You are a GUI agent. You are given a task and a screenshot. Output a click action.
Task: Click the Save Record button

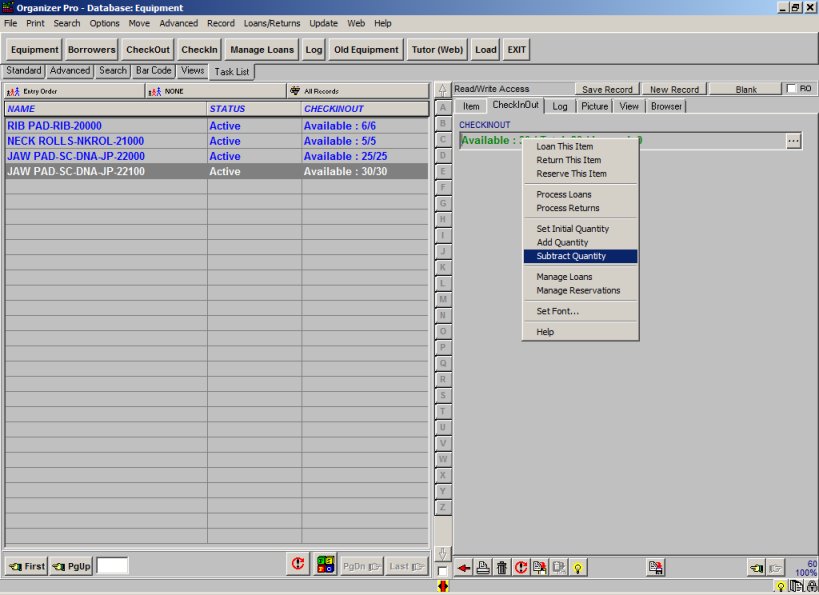click(x=606, y=89)
